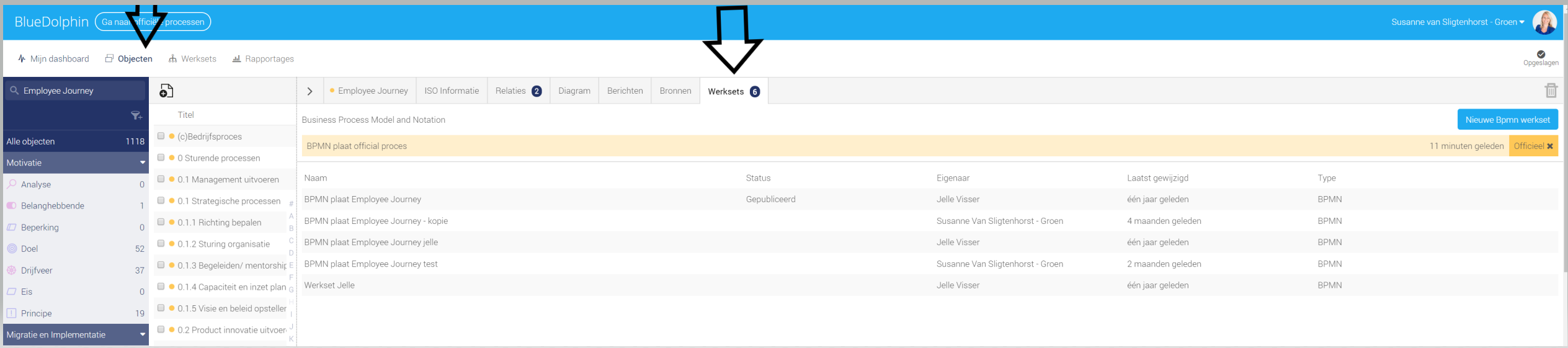
Task: Select Eis object type
Action: point(76,292)
